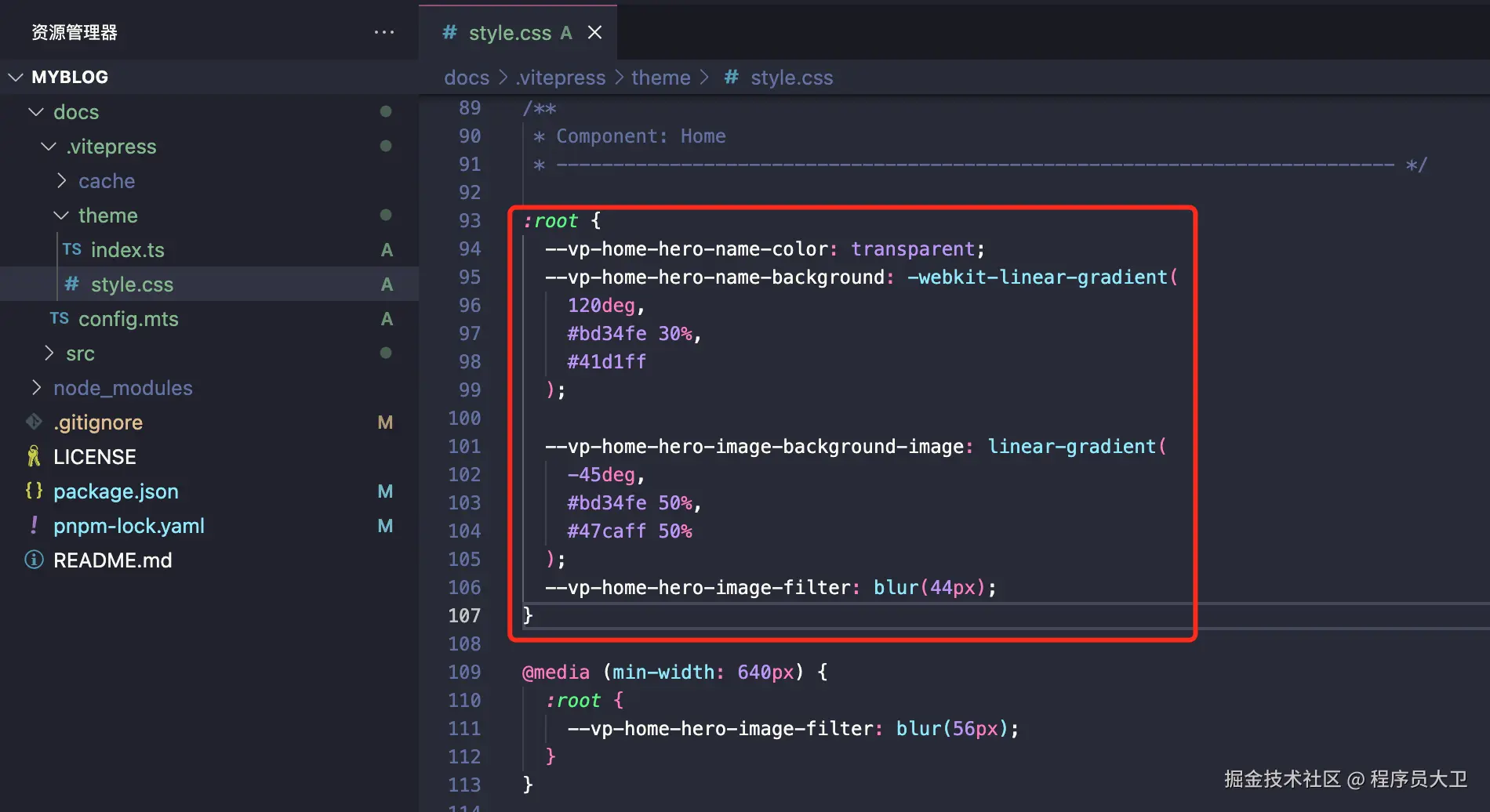Click the #47caff color value on line 104
The image size is (1490, 812).
click(x=607, y=531)
